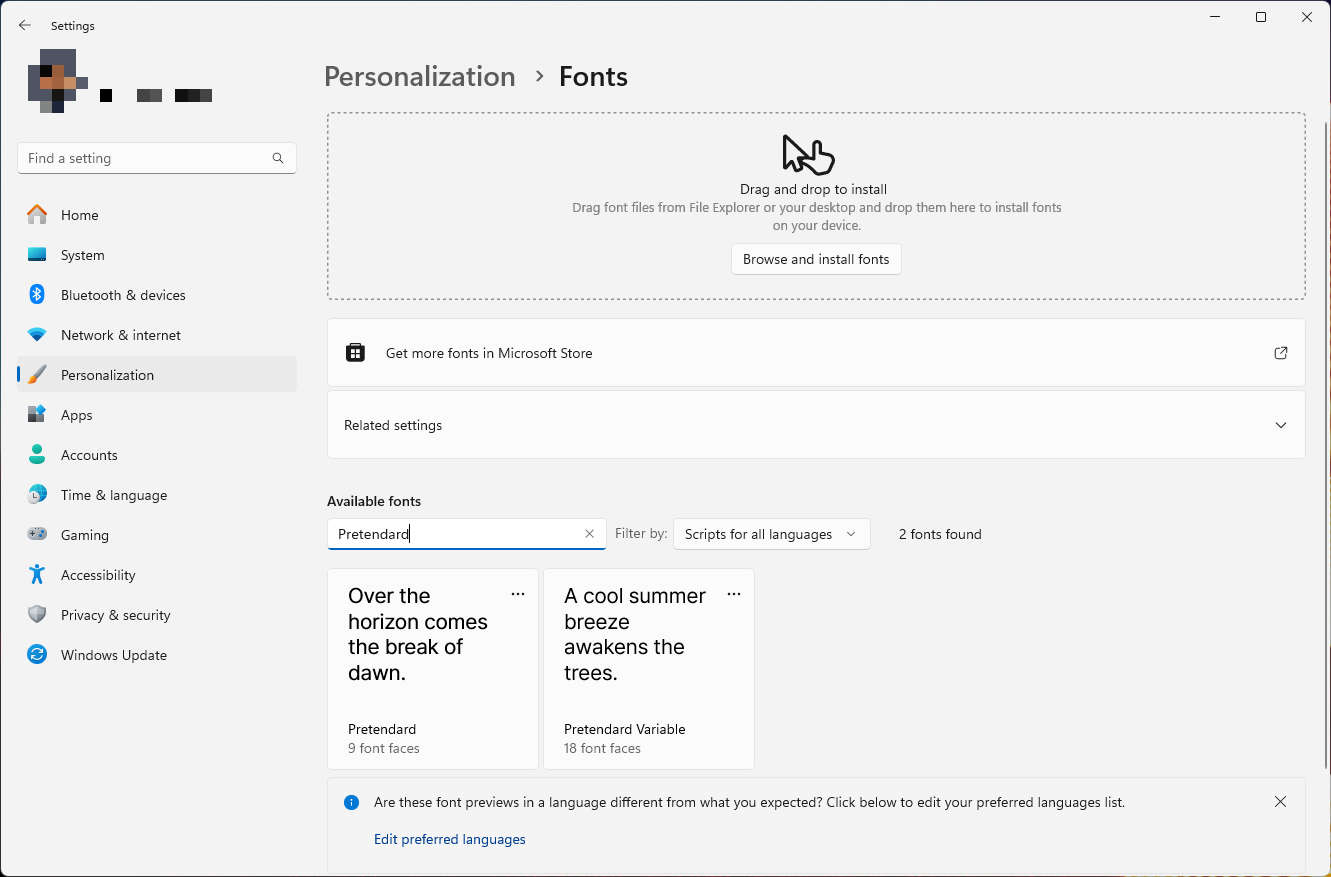This screenshot has width=1331, height=877.
Task: Click the "2 fonts found" text
Action: 940,534
